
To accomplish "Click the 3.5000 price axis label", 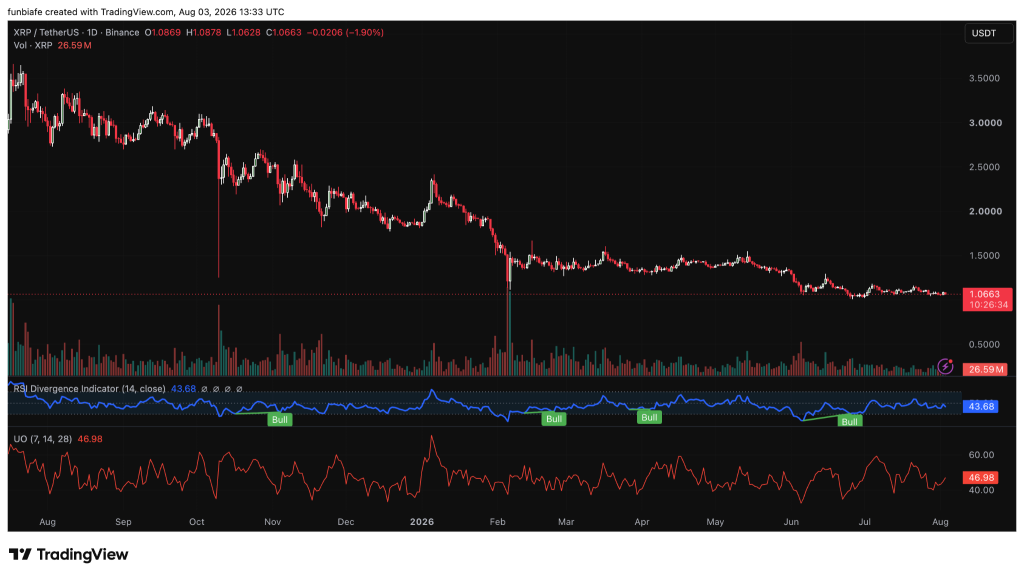I will click(984, 78).
